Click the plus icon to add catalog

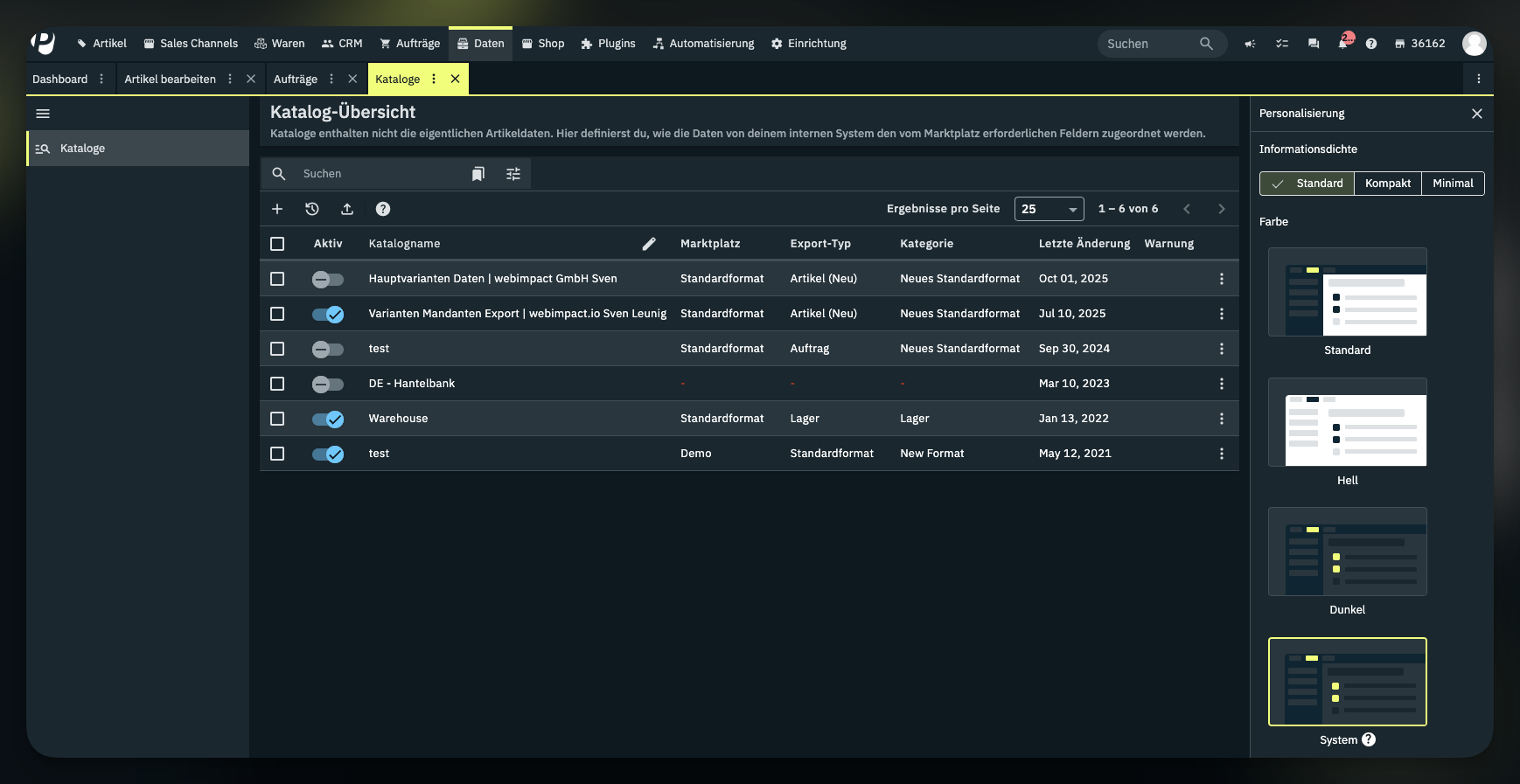tap(277, 209)
